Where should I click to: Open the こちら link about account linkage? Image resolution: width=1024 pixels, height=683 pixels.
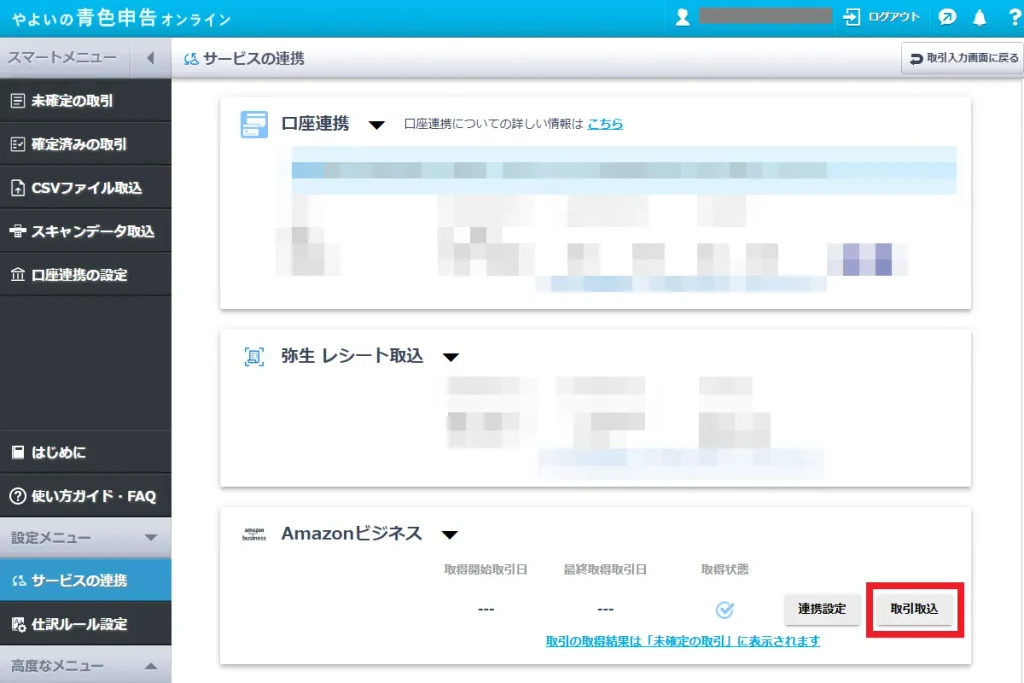click(605, 123)
